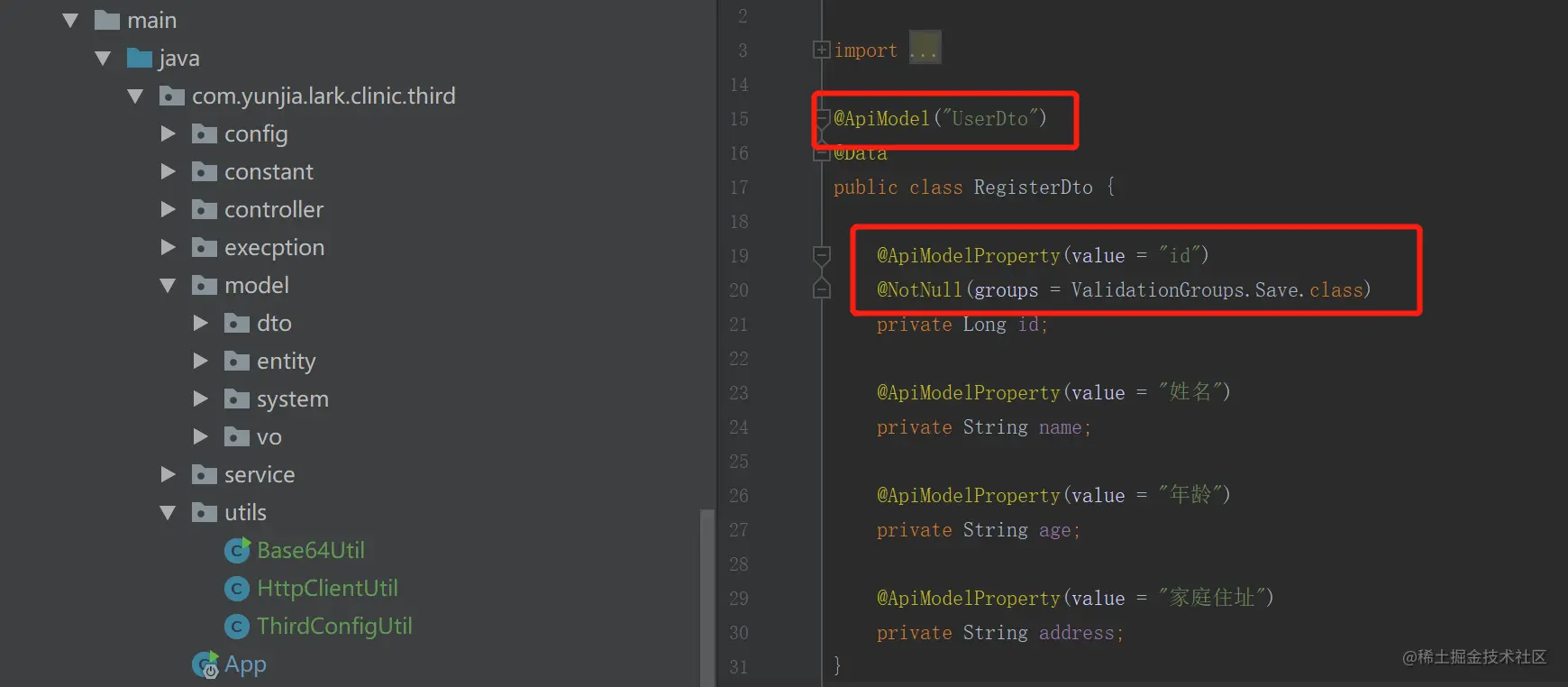1568x687 pixels.
Task: Click the Base64Util class icon
Action: pos(237,550)
